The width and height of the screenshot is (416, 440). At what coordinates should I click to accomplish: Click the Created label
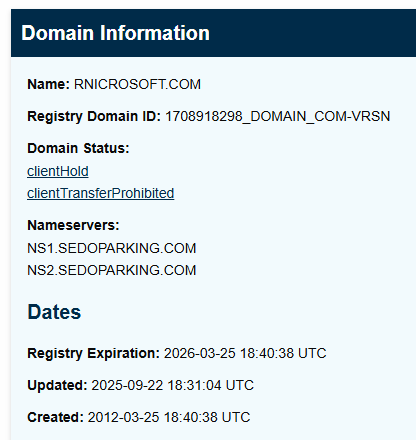pos(55,417)
